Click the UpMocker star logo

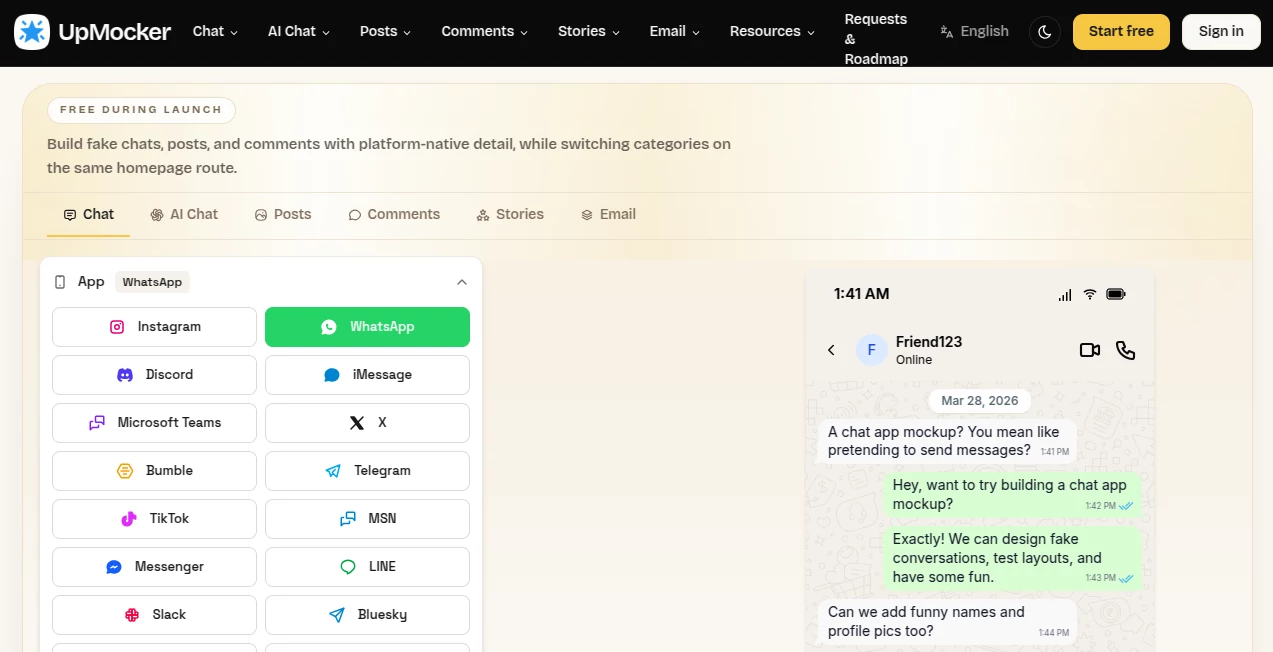click(32, 32)
